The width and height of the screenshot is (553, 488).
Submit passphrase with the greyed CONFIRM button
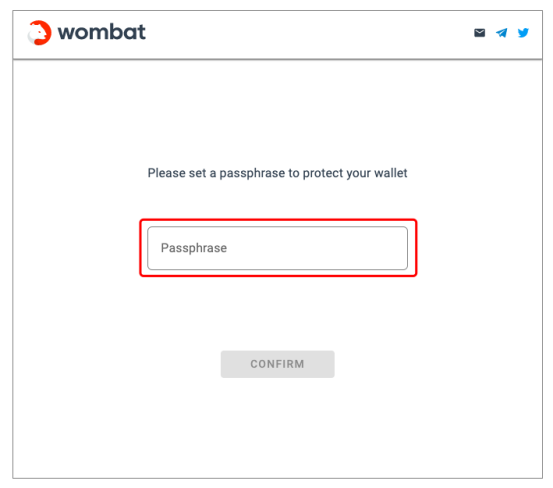tap(278, 364)
